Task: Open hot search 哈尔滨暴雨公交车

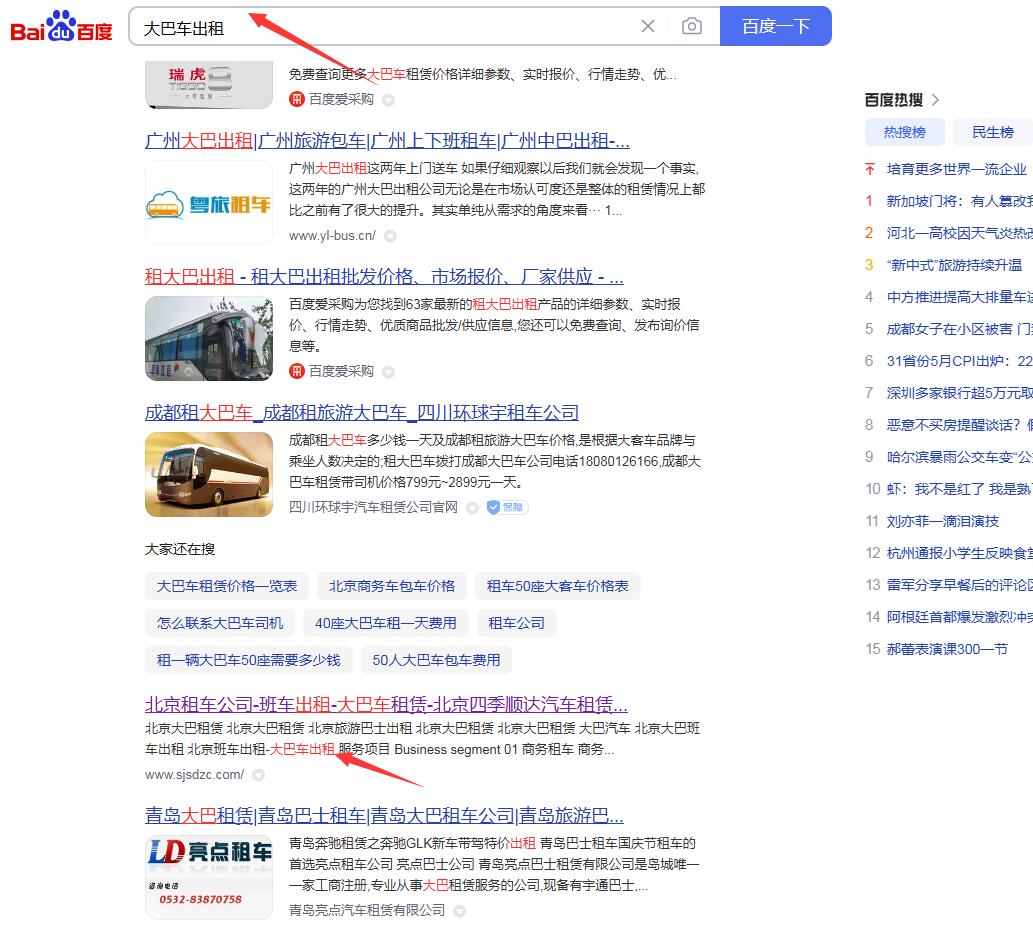Action: click(x=960, y=457)
